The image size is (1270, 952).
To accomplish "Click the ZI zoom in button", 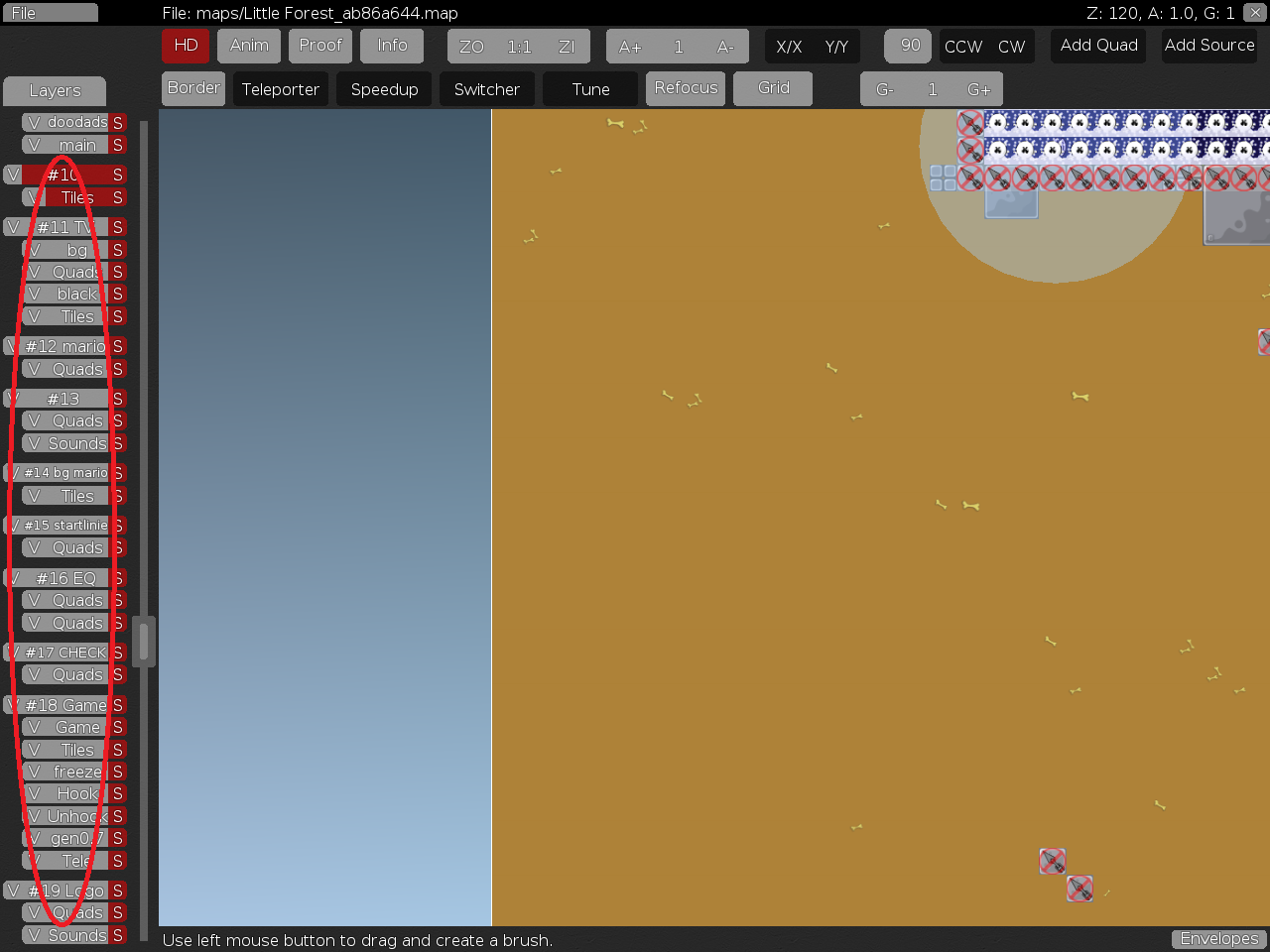I will coord(567,47).
